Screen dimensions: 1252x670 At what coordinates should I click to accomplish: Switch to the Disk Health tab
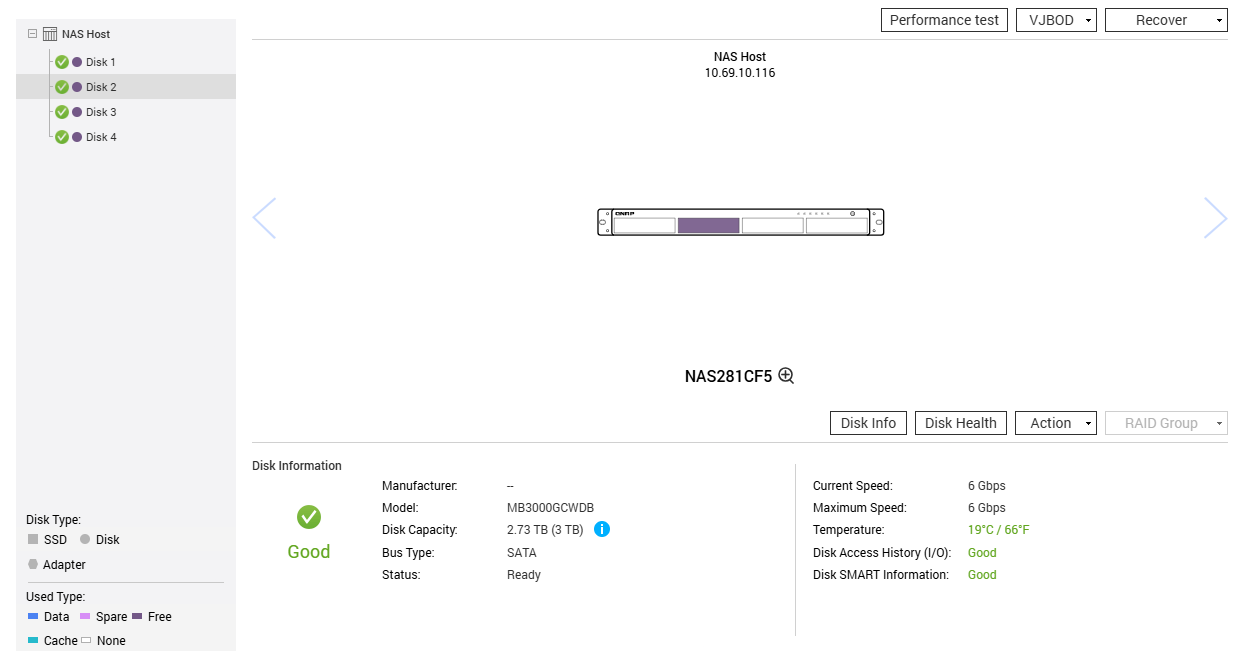point(960,422)
